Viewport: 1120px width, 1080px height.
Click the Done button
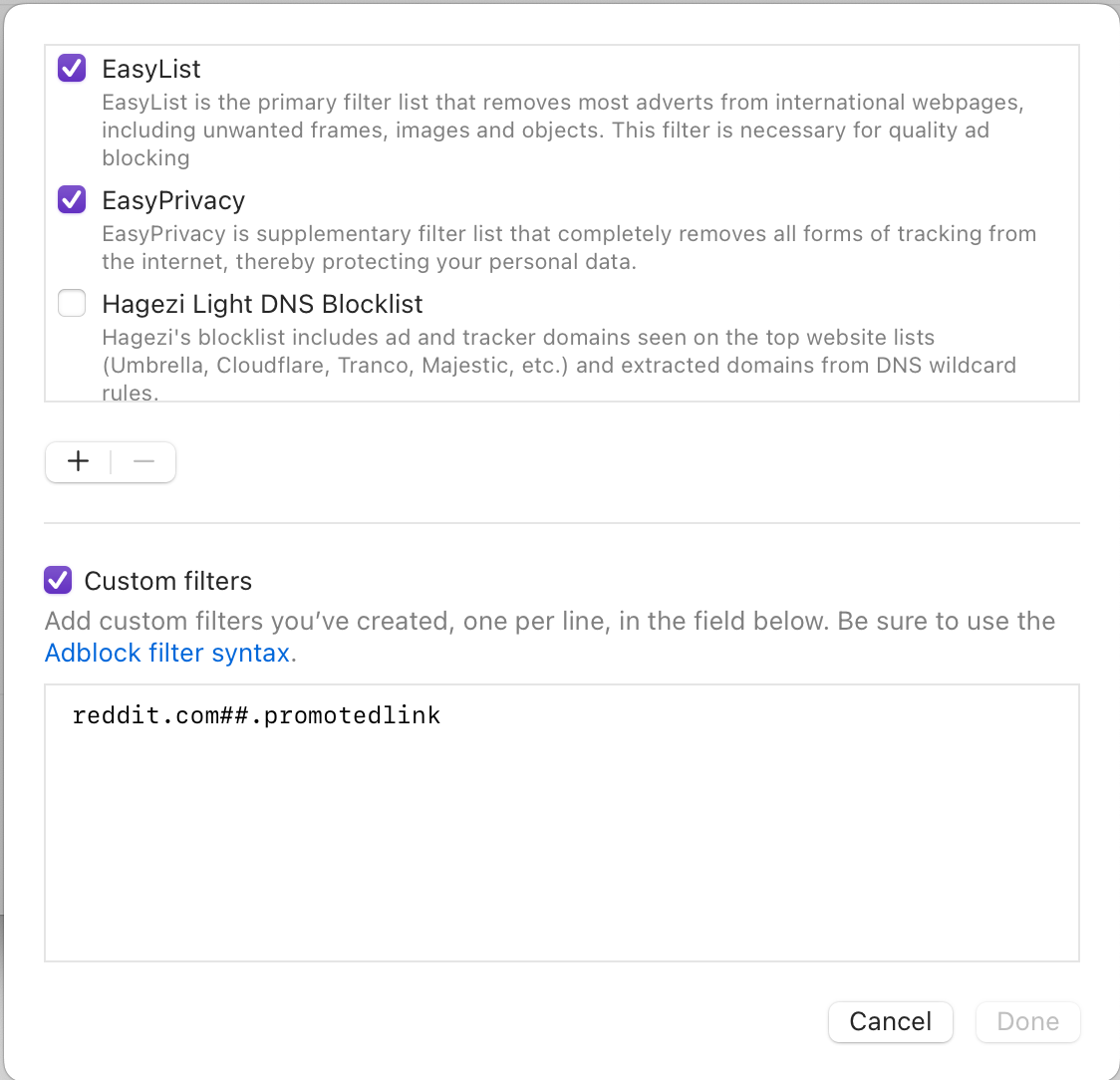[1027, 1021]
